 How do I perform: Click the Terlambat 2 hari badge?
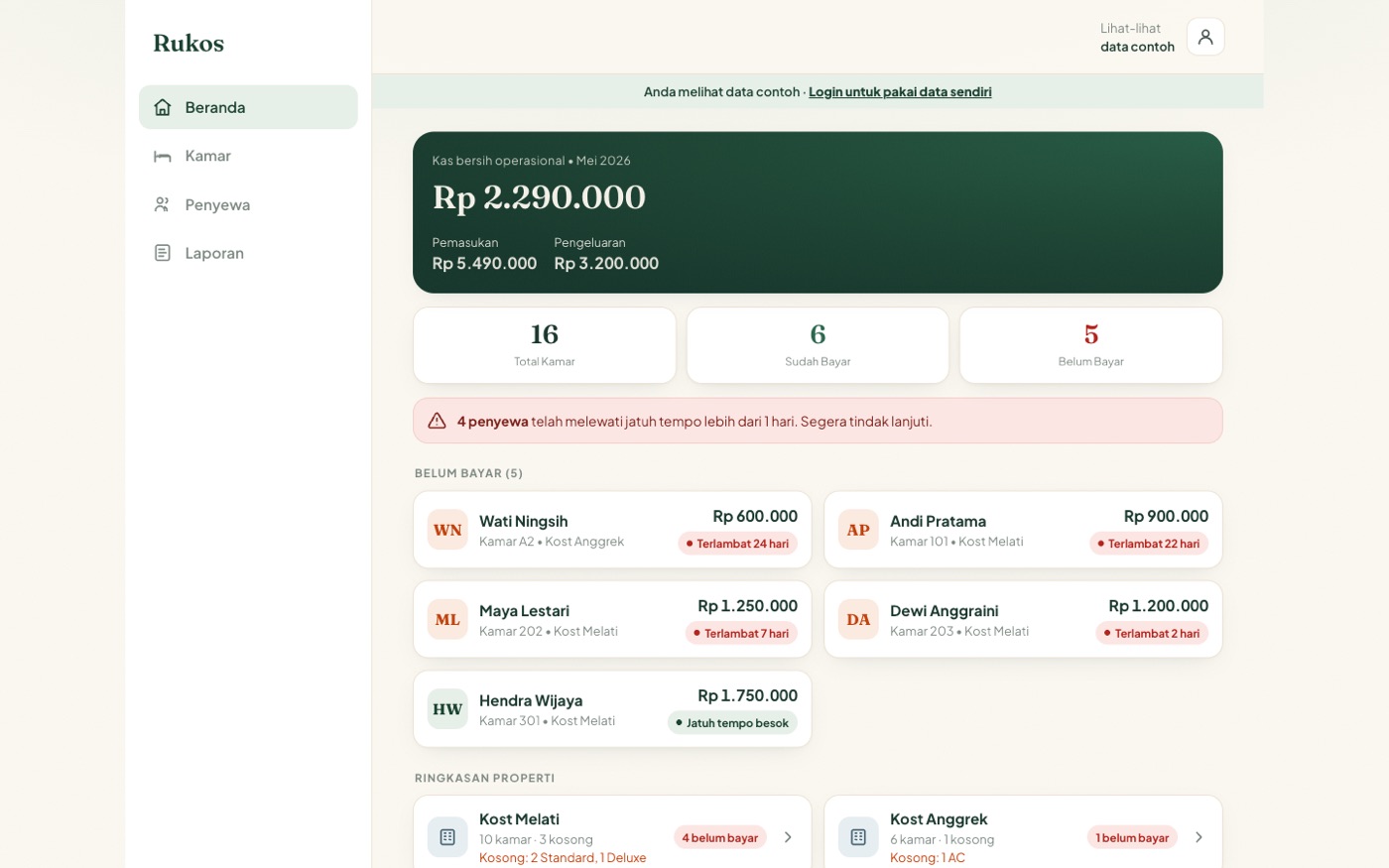(1152, 633)
